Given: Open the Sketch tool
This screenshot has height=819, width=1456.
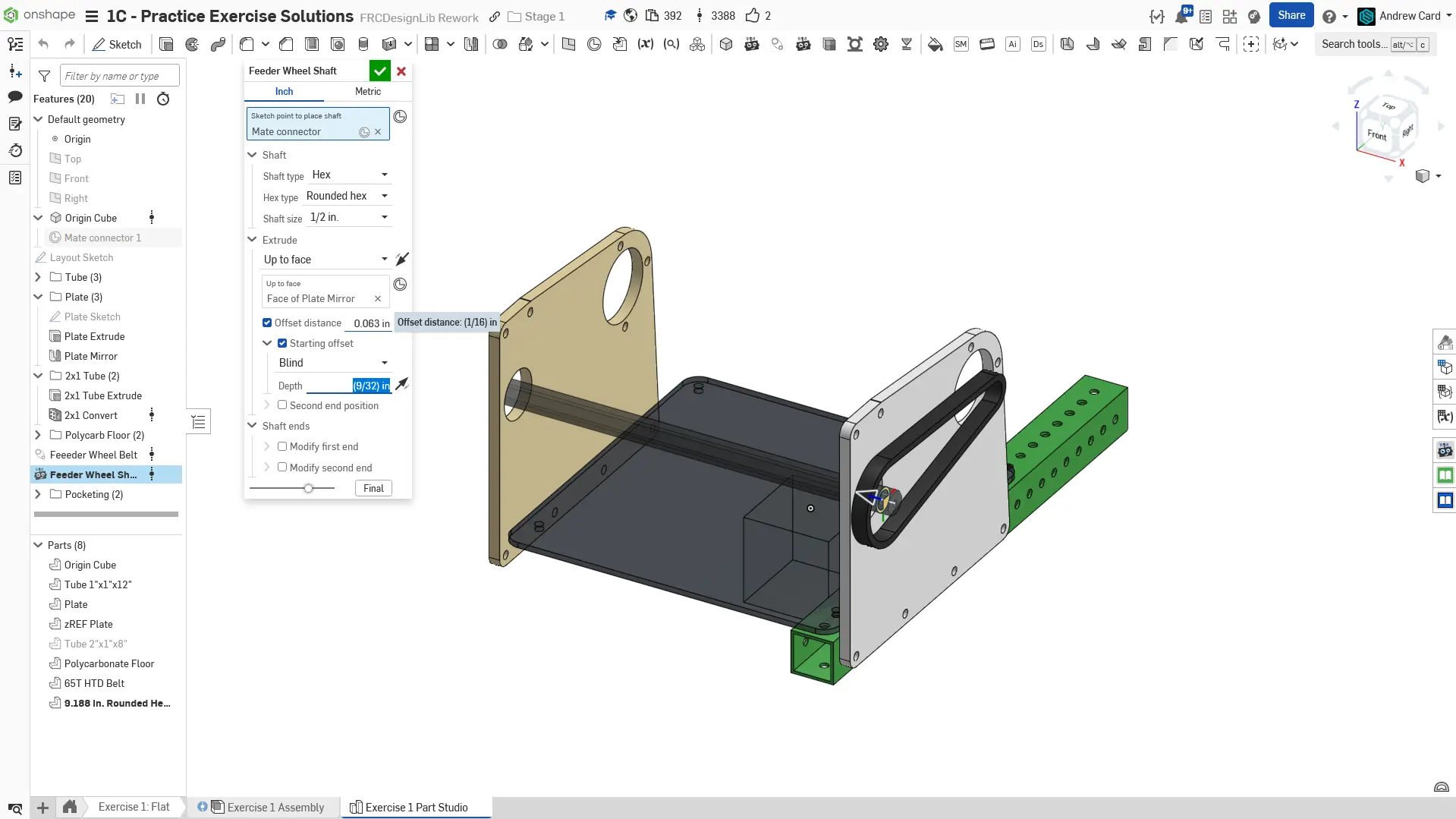Looking at the screenshot, I should (x=117, y=44).
